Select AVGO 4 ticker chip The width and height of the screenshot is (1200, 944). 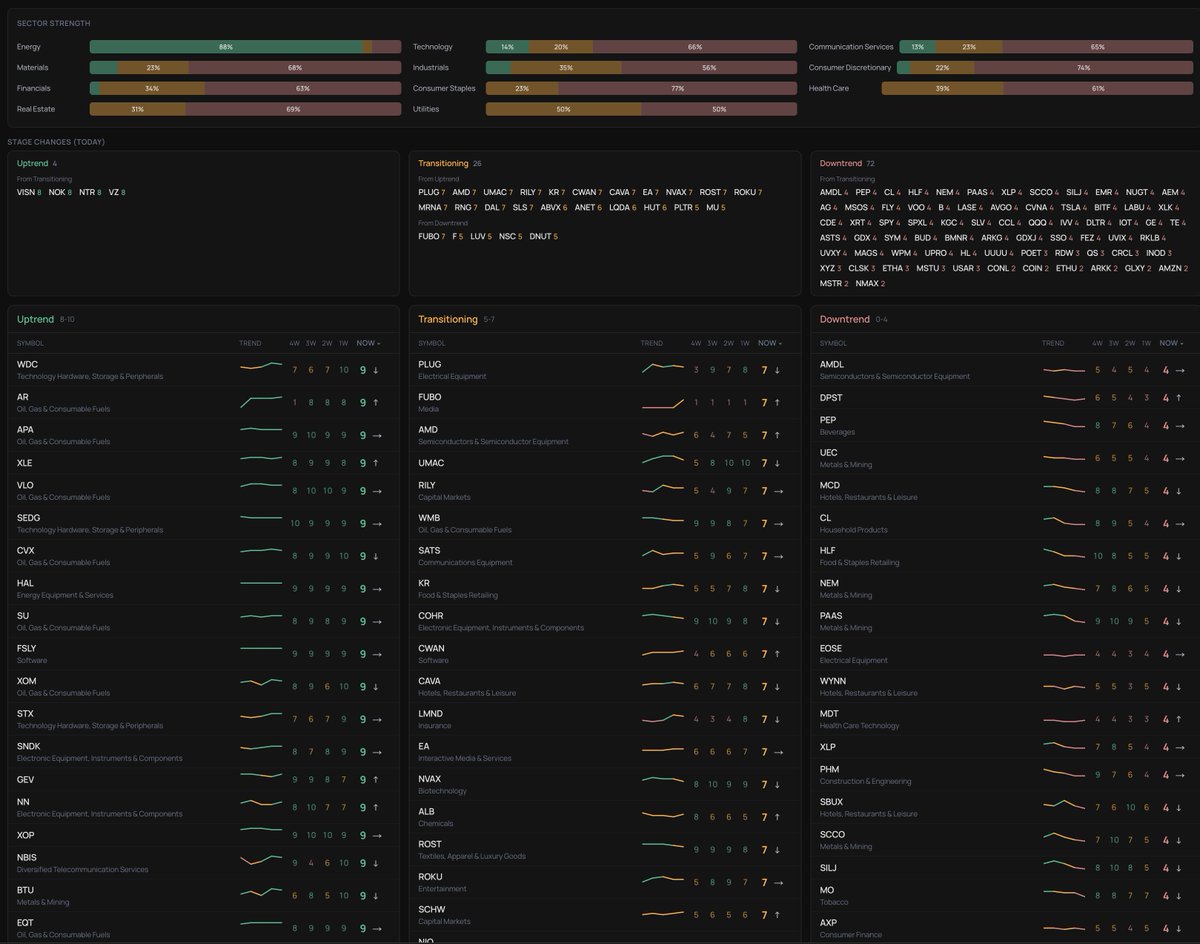pos(1002,207)
